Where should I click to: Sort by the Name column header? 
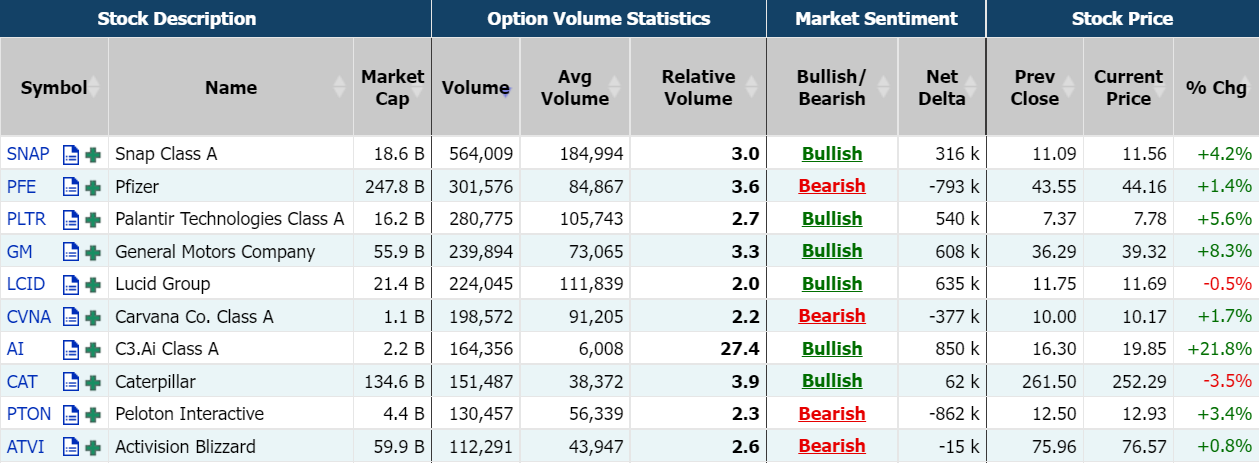tap(230, 87)
